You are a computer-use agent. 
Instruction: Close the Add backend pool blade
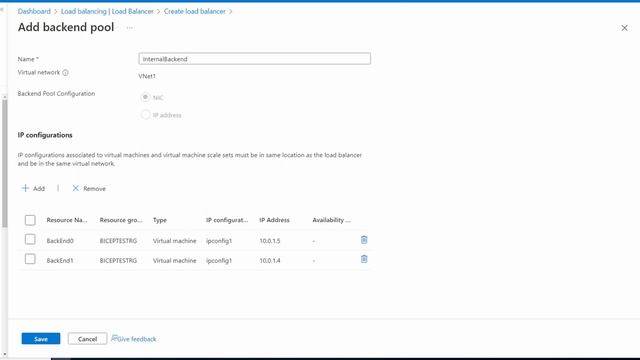coord(624,28)
